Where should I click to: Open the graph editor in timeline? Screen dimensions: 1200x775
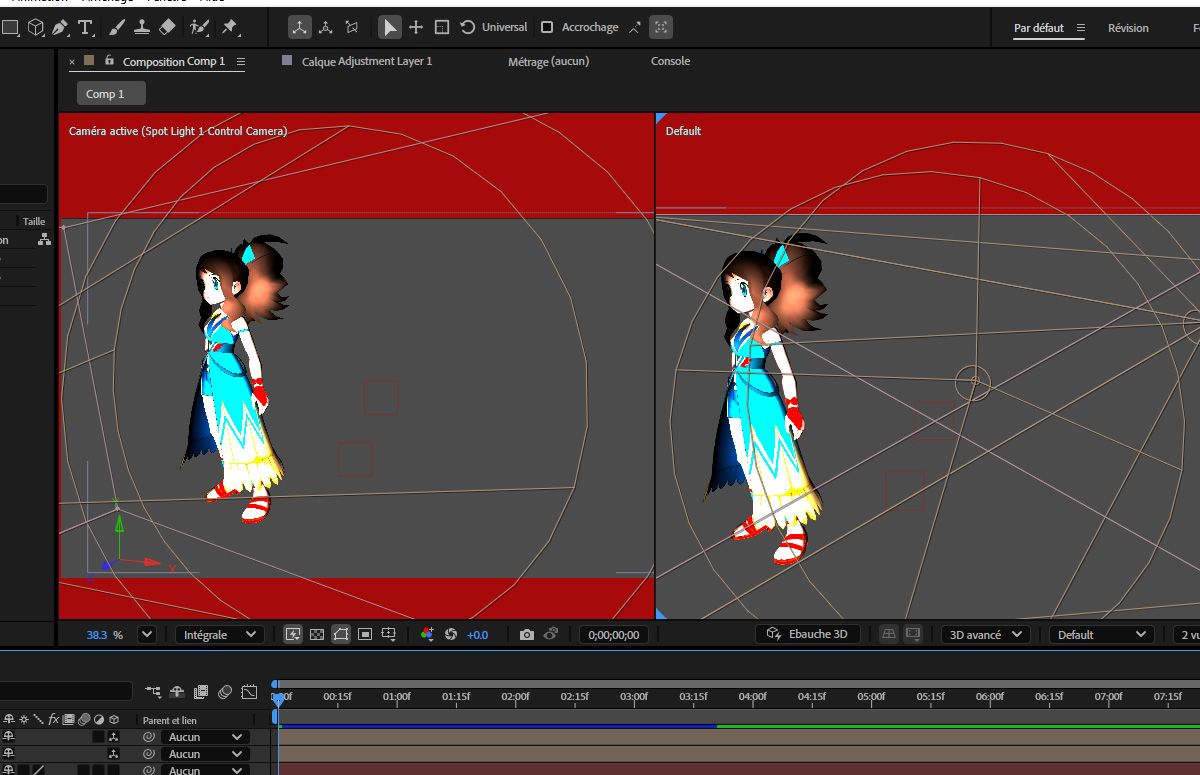[x=249, y=691]
